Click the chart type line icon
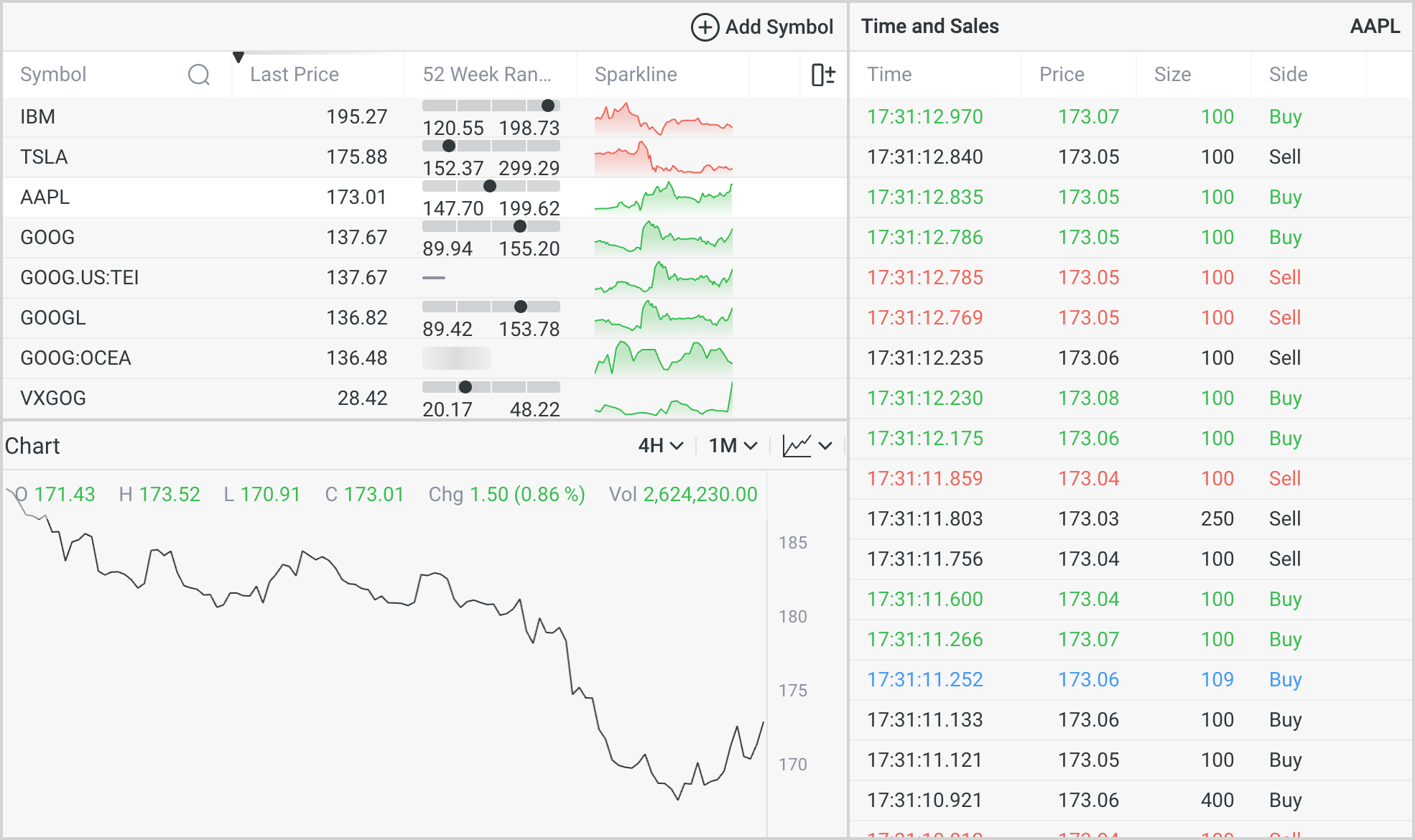 click(797, 446)
